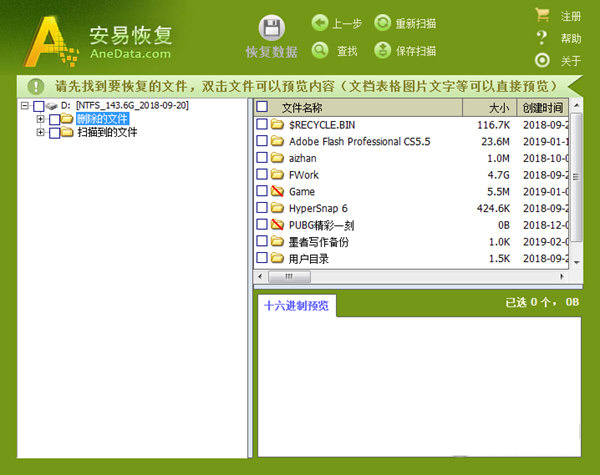Check the box next to $RECYCLE.BIN
This screenshot has height=475, width=600.
click(263, 125)
